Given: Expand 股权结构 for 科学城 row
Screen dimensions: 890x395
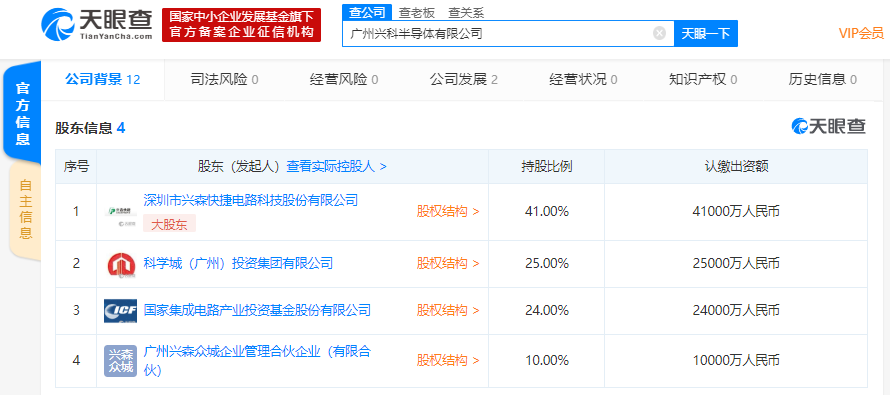Looking at the screenshot, I should 448,263.
